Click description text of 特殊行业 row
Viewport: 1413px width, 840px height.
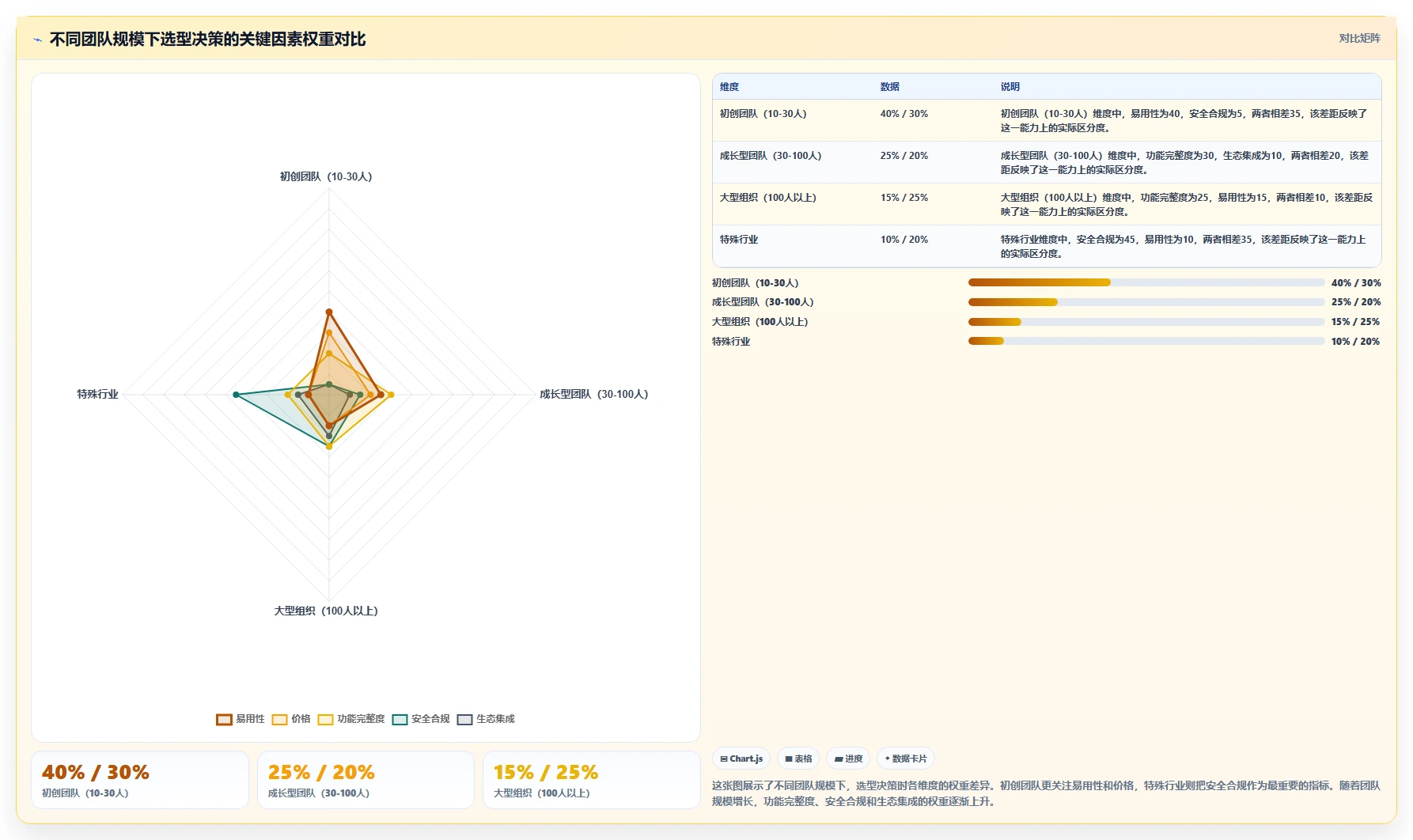point(1183,246)
